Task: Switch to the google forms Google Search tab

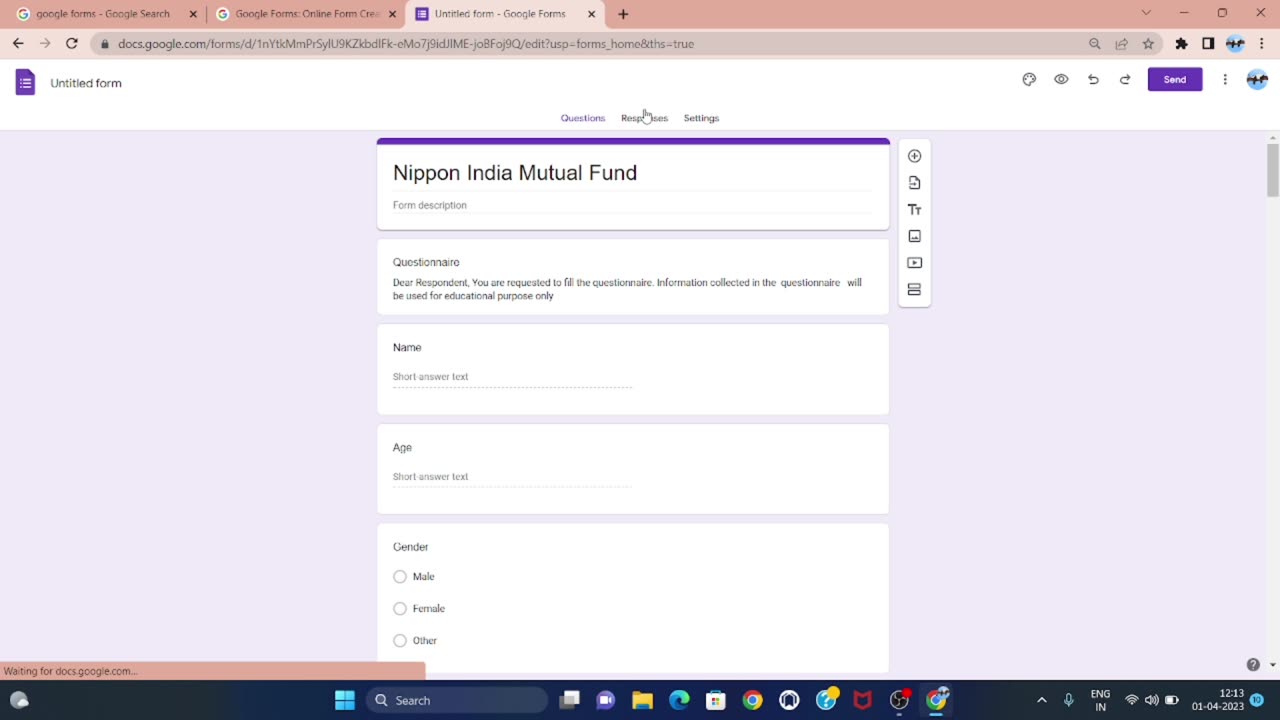Action: coord(103,14)
